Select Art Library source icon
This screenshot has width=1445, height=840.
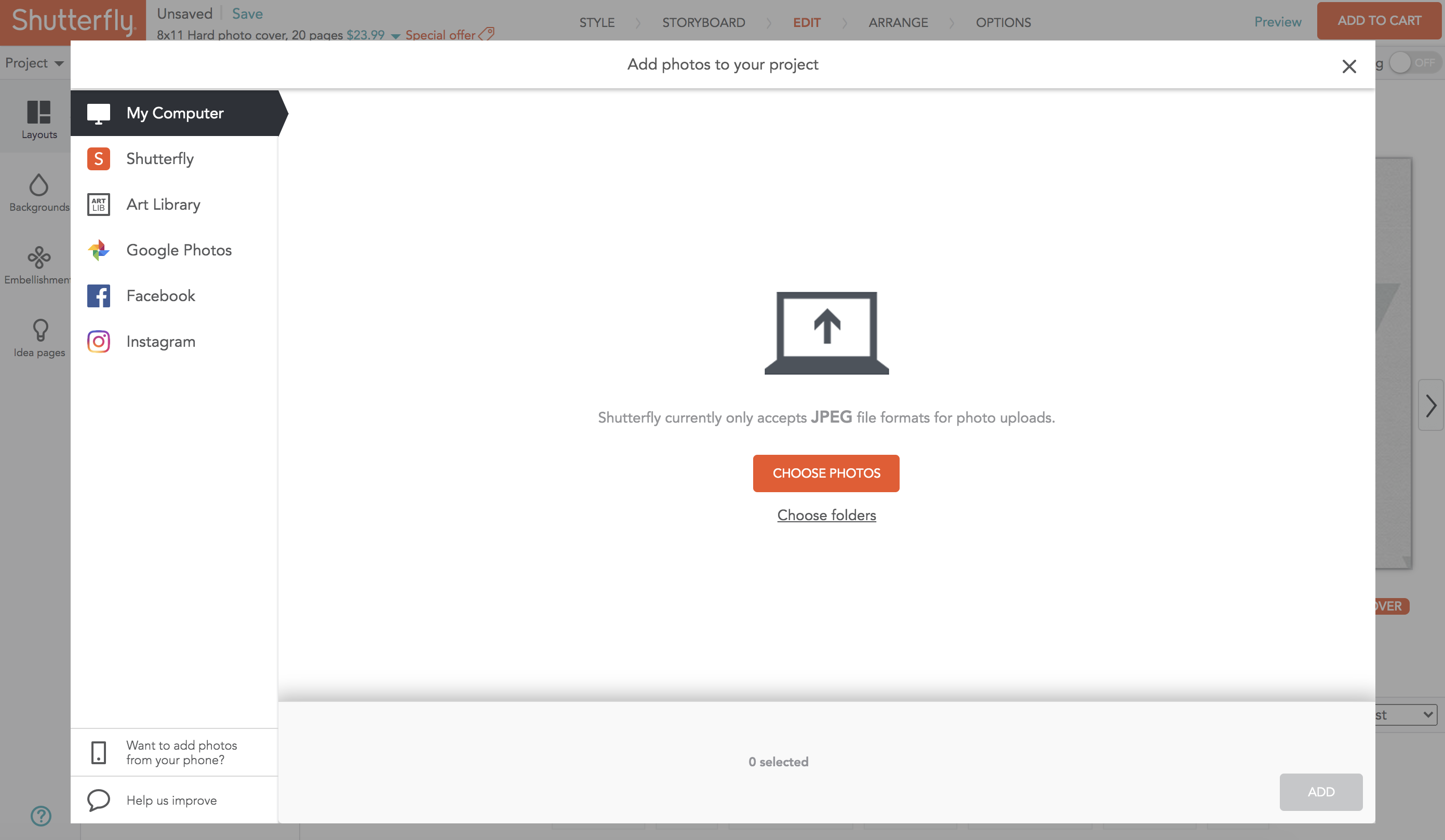98,204
